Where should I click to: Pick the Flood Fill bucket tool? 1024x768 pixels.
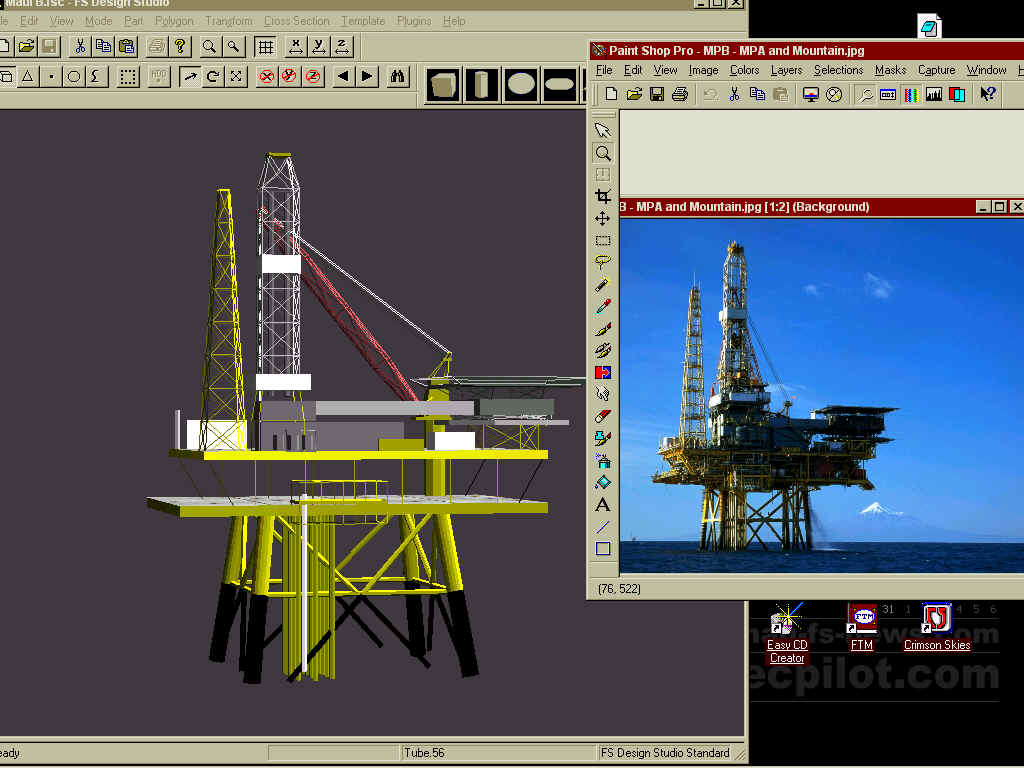pos(603,483)
